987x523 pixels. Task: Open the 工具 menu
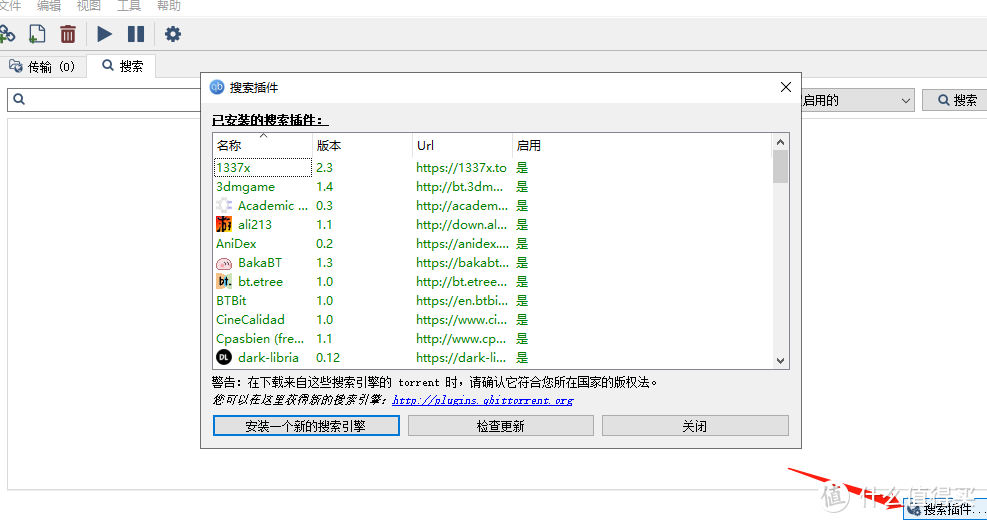(x=128, y=6)
